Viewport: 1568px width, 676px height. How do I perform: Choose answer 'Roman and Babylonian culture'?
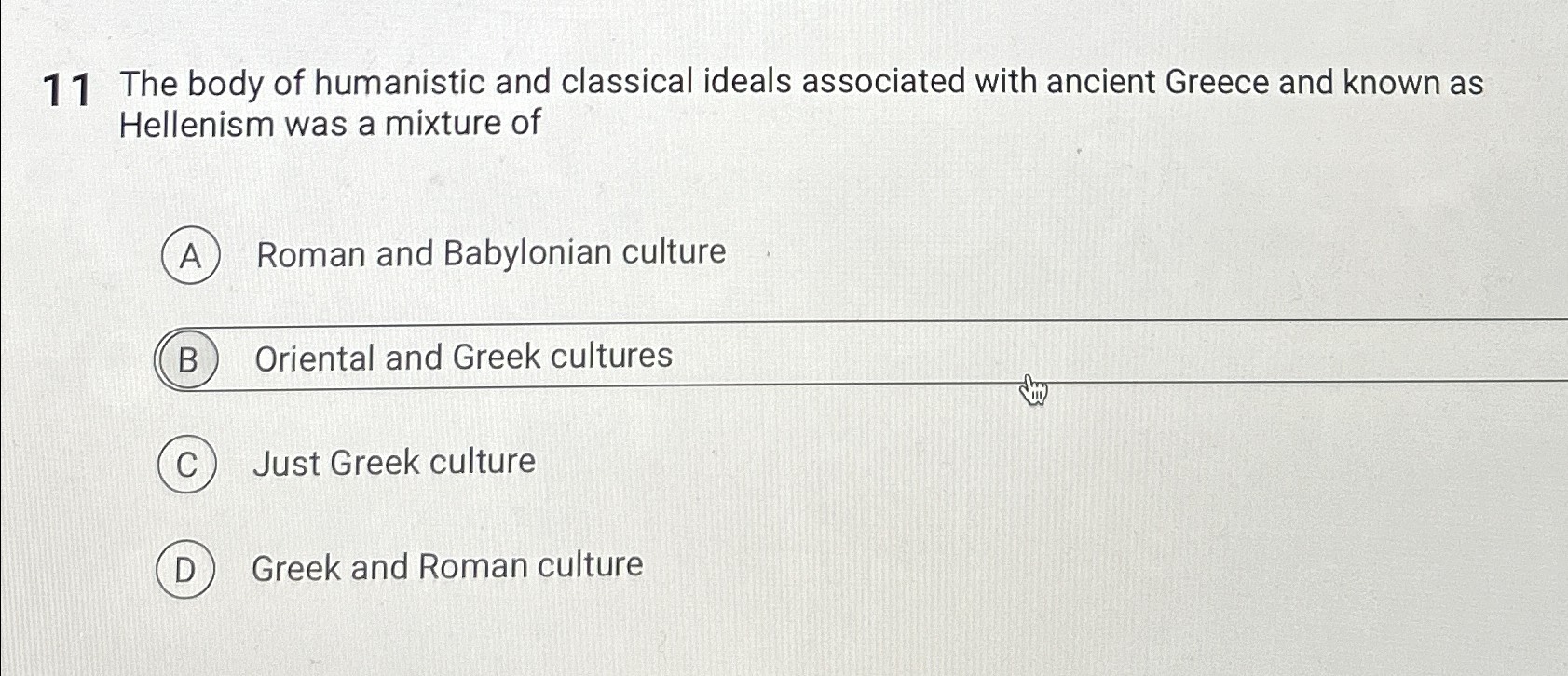click(x=491, y=253)
